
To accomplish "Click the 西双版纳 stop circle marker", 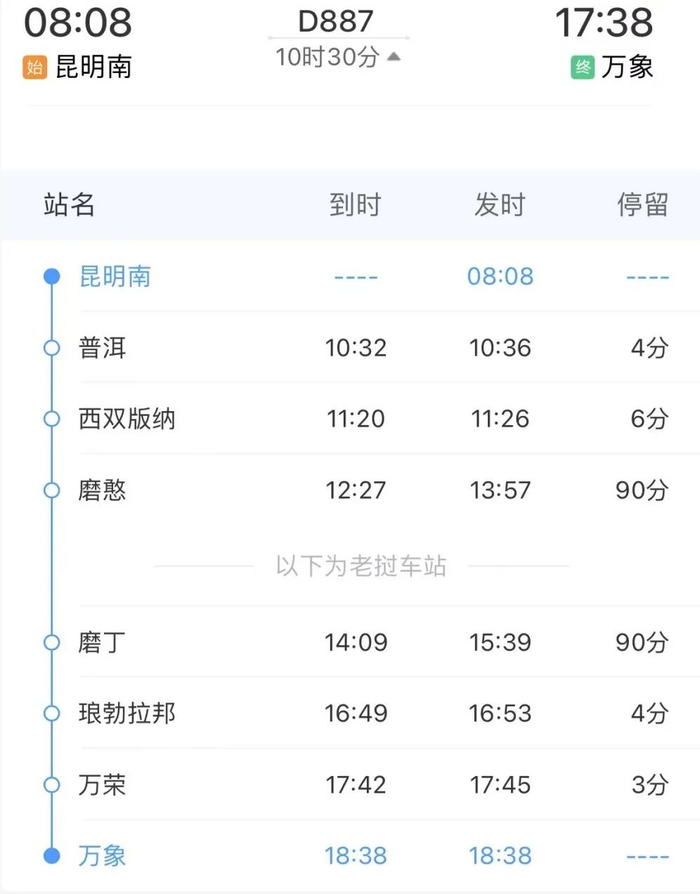I will (x=52, y=419).
